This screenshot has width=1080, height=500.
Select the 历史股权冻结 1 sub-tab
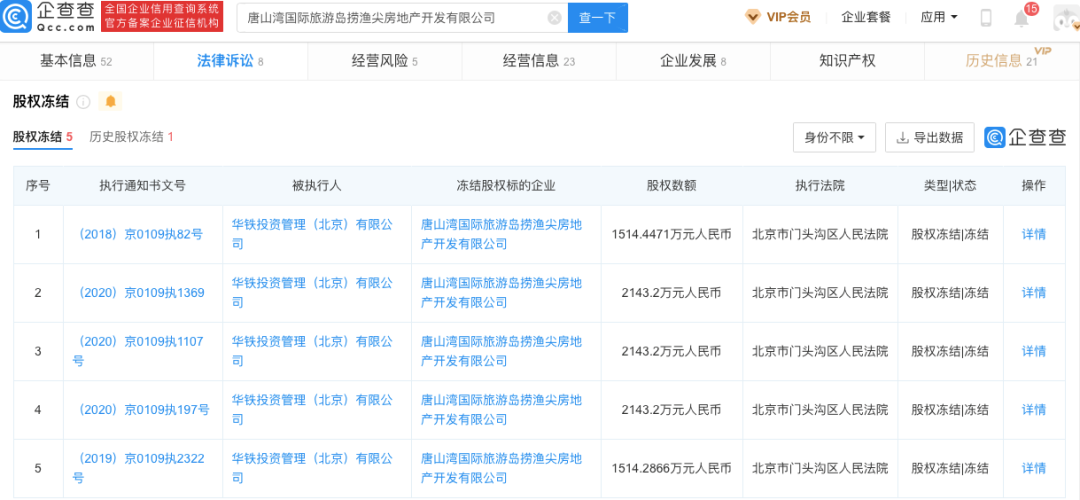[131, 137]
